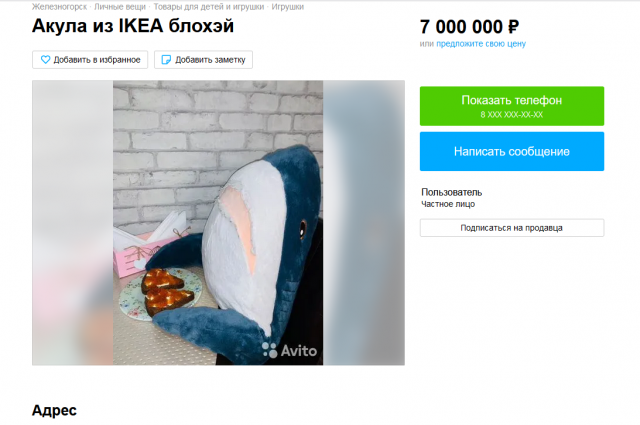Click the Avito watermark logo on photo
The image size is (640, 425).
point(289,350)
